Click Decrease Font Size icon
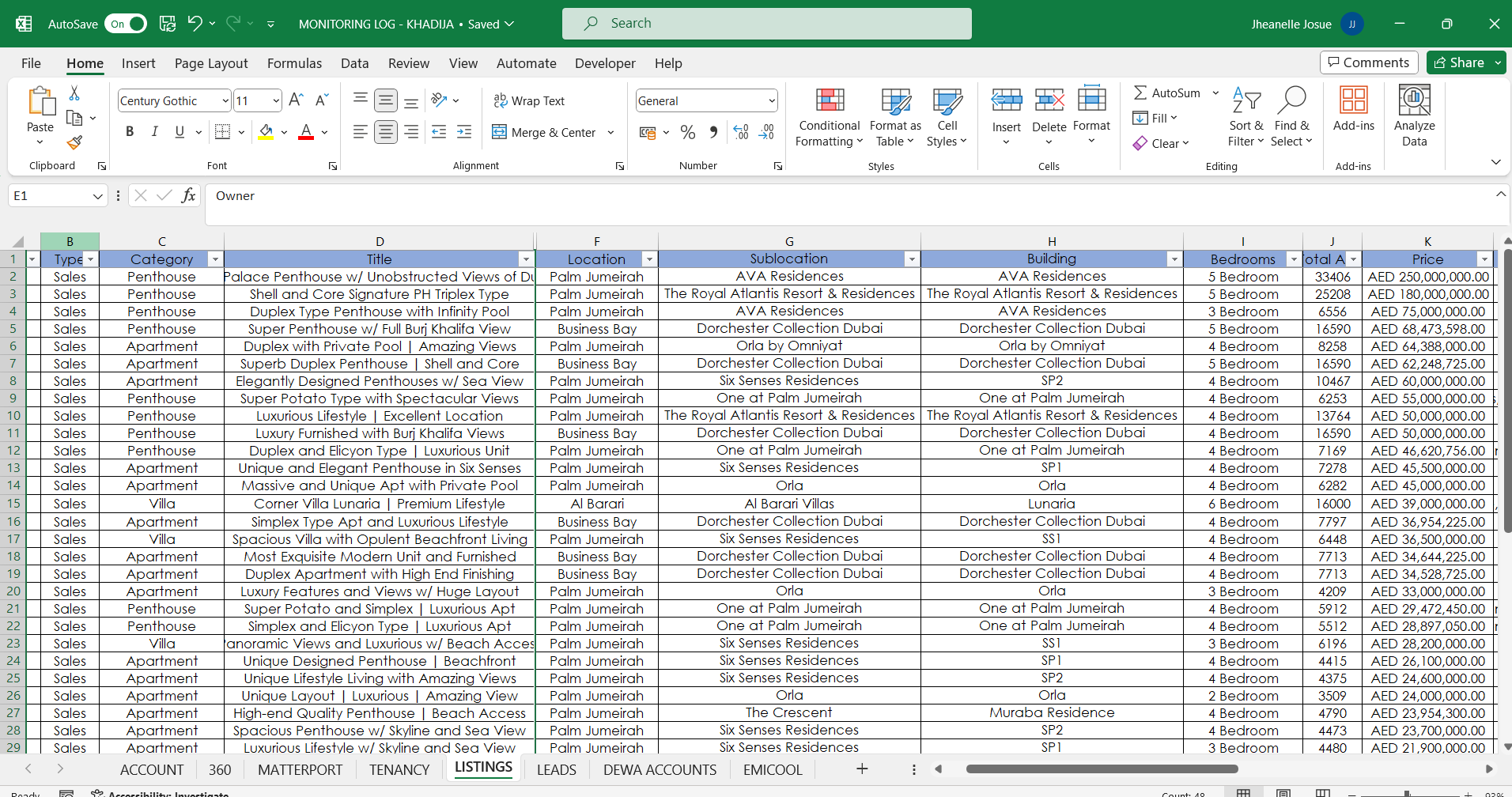This screenshot has width=1512, height=797. pos(321,100)
